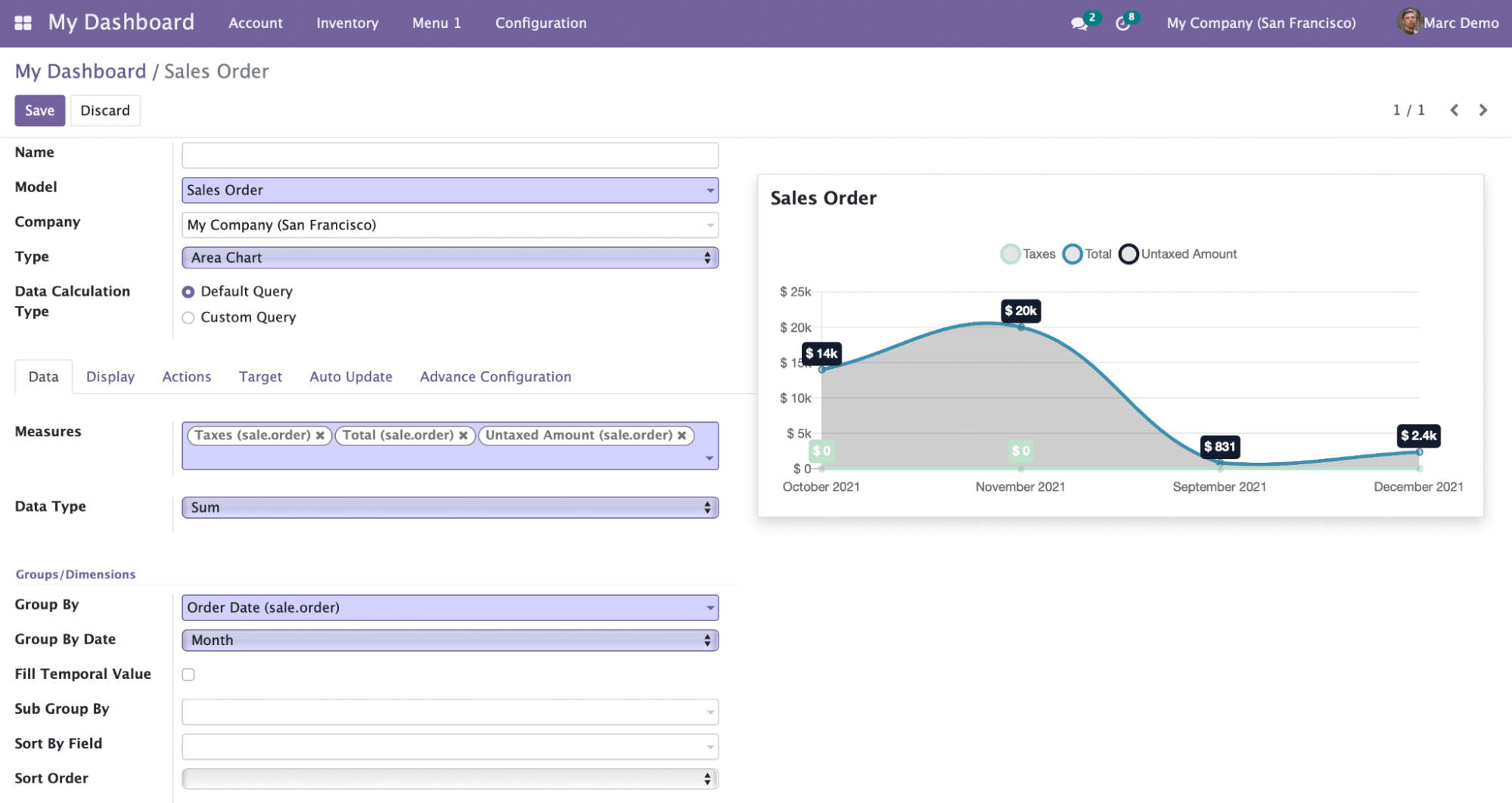1512x803 pixels.
Task: Click the $ 831 chart data label
Action: [1219, 447]
